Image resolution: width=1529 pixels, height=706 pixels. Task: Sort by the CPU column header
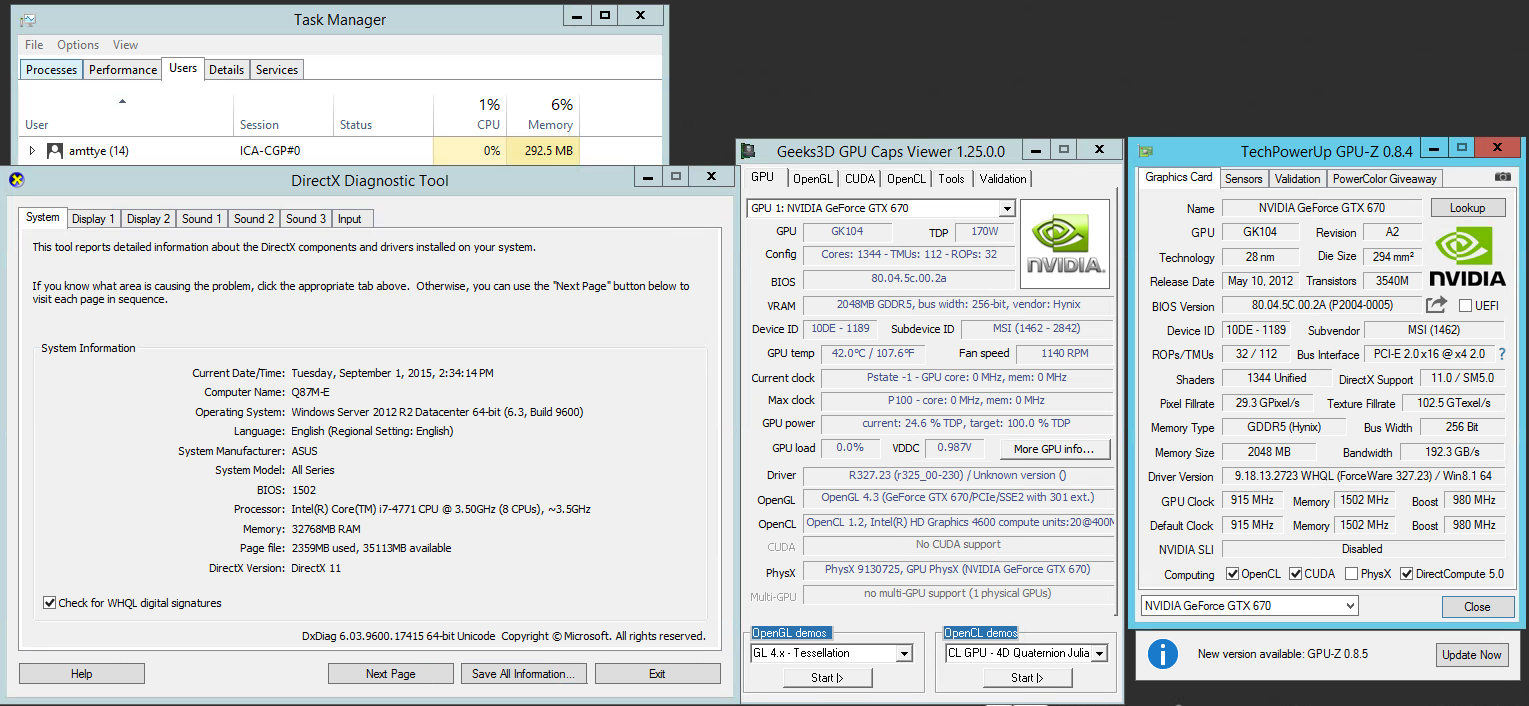[x=470, y=115]
